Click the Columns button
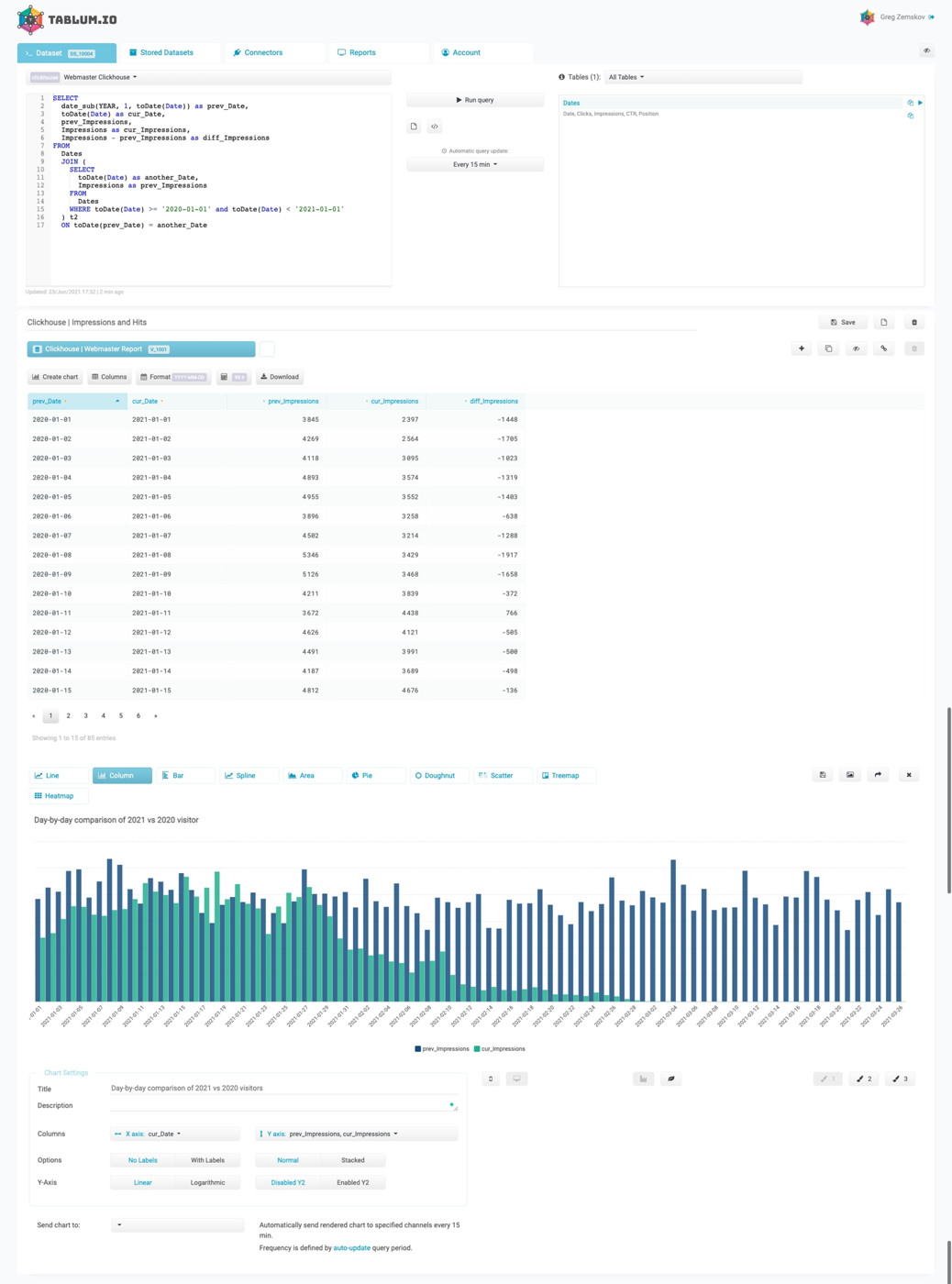The height and width of the screenshot is (1284, 952). click(x=109, y=377)
